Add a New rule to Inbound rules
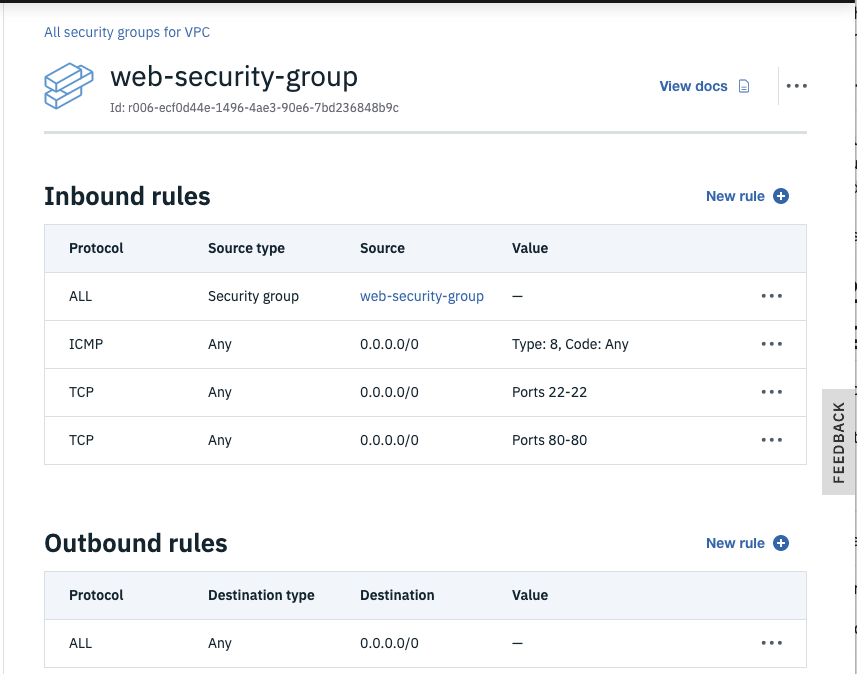This screenshot has width=857, height=674. coord(735,196)
